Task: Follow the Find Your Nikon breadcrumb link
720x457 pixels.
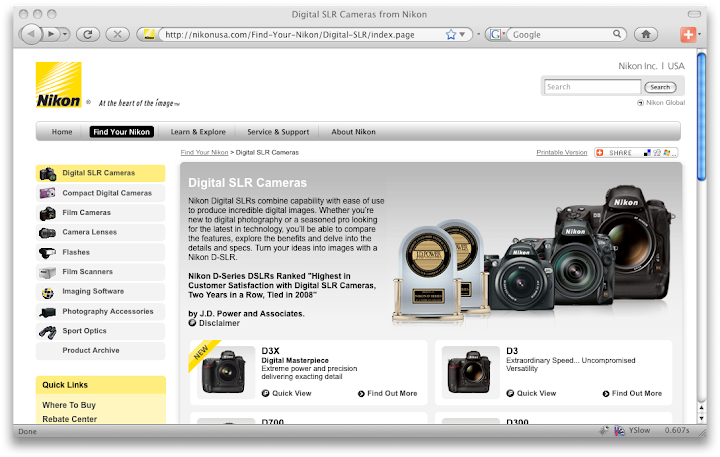Action: pyautogui.click(x=204, y=152)
